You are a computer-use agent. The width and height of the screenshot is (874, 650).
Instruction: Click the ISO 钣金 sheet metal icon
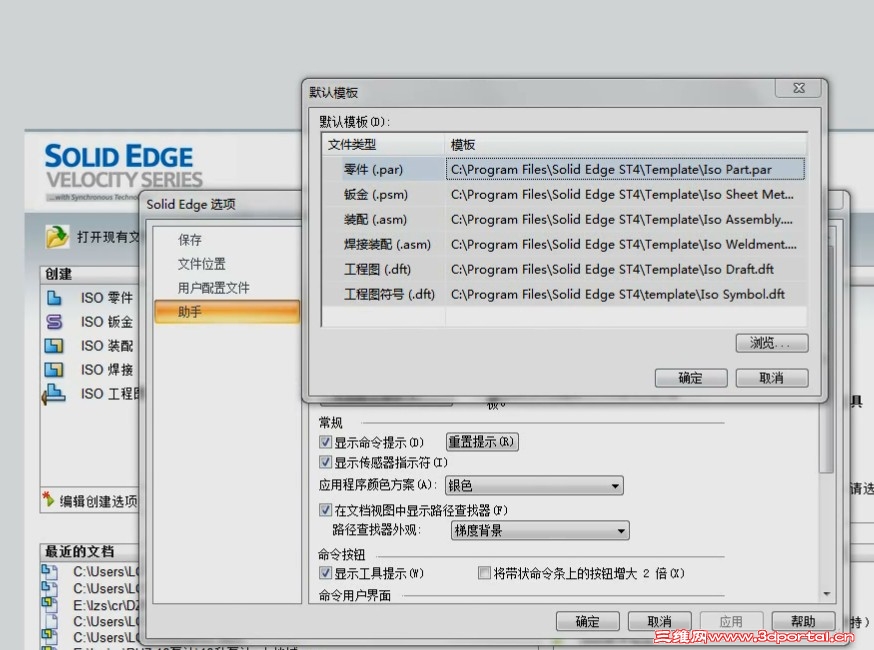point(54,322)
